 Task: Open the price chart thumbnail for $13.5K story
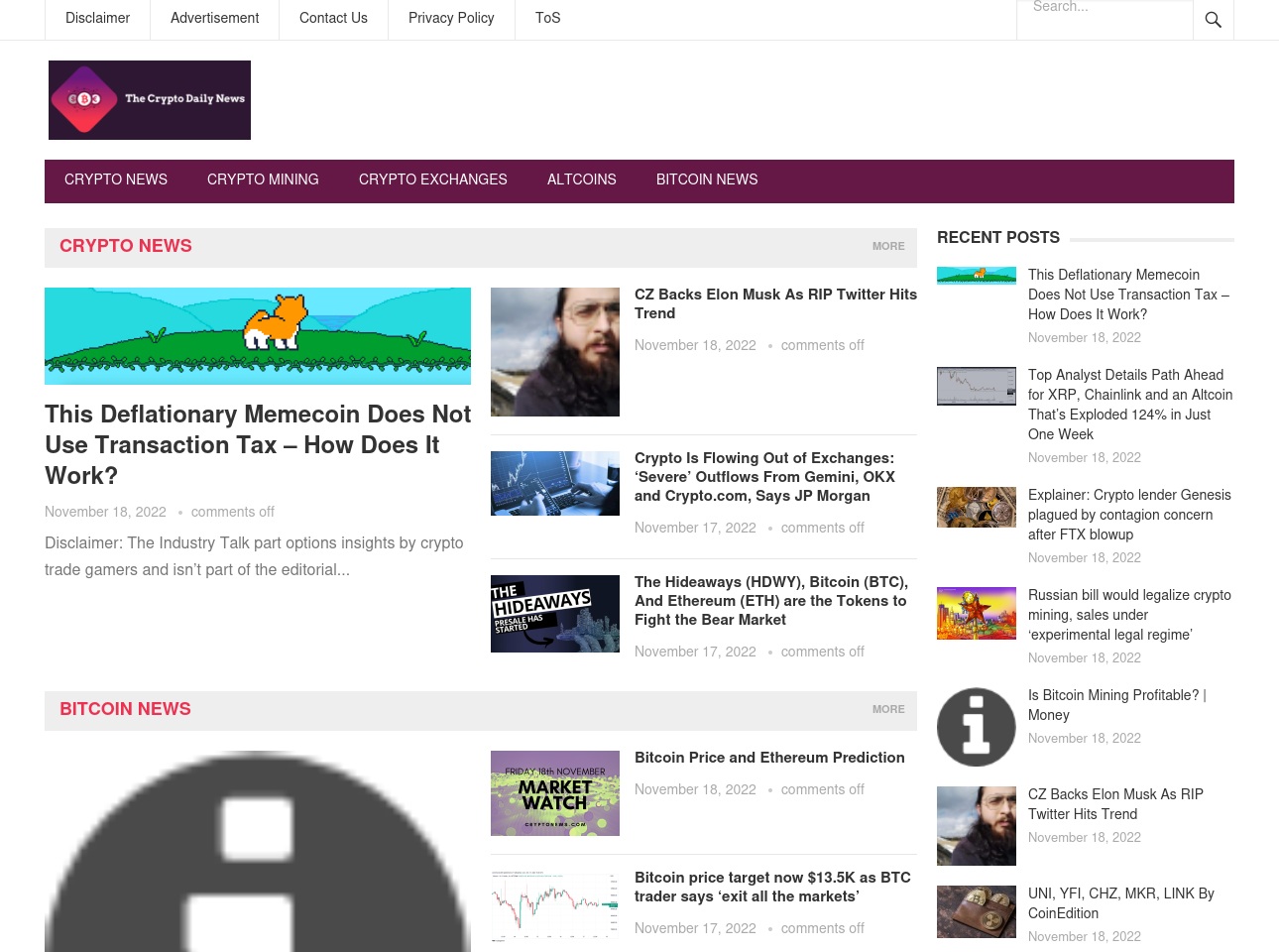click(555, 905)
